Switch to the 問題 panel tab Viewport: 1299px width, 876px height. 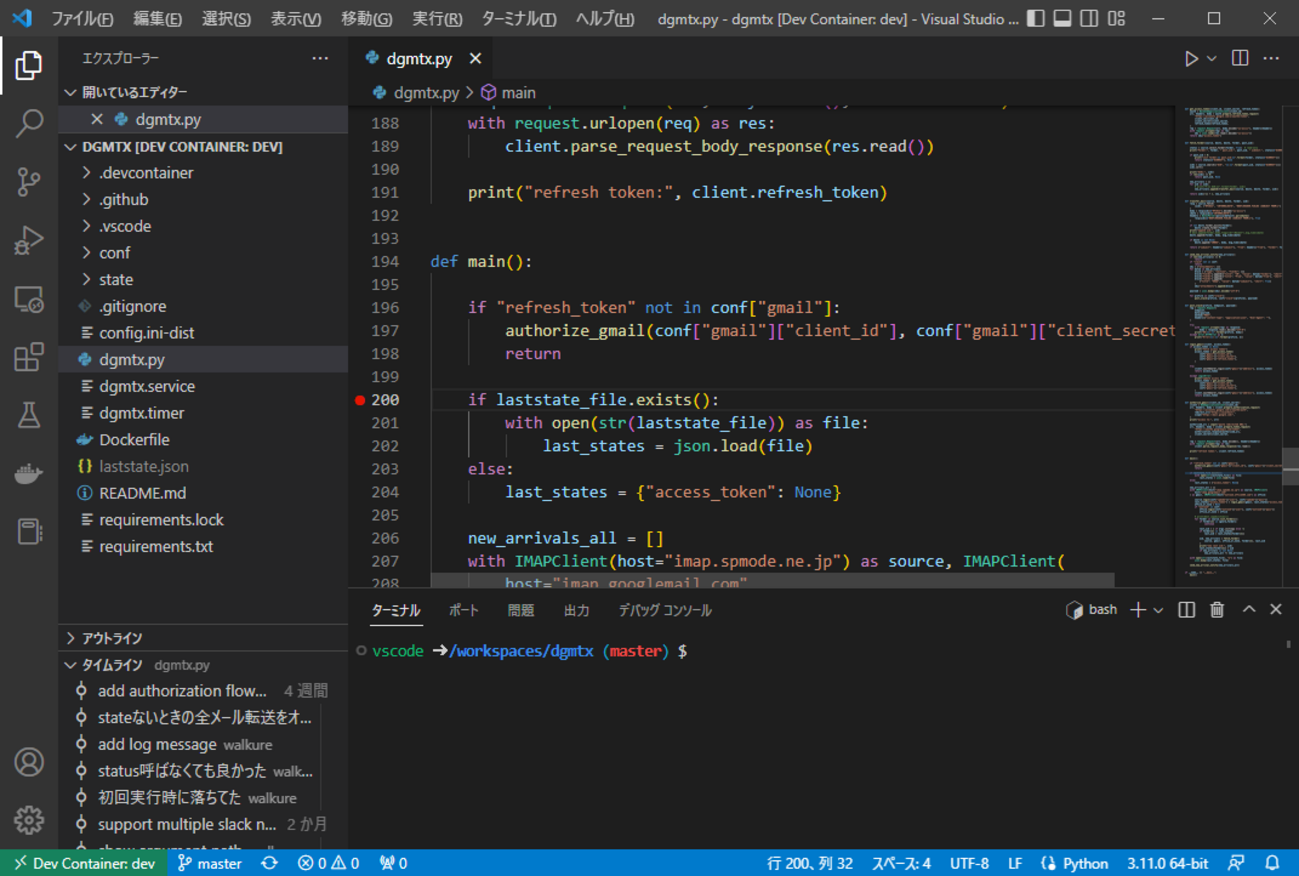tap(521, 610)
